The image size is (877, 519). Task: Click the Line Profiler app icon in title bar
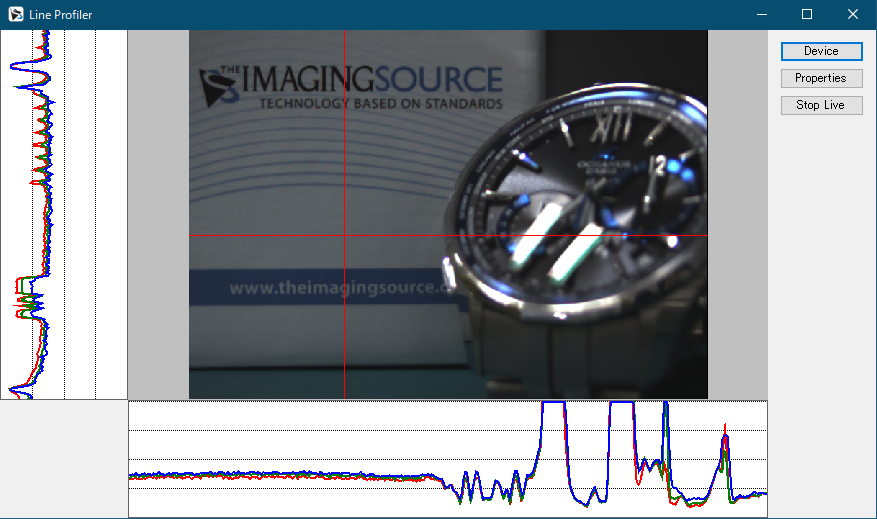16,15
